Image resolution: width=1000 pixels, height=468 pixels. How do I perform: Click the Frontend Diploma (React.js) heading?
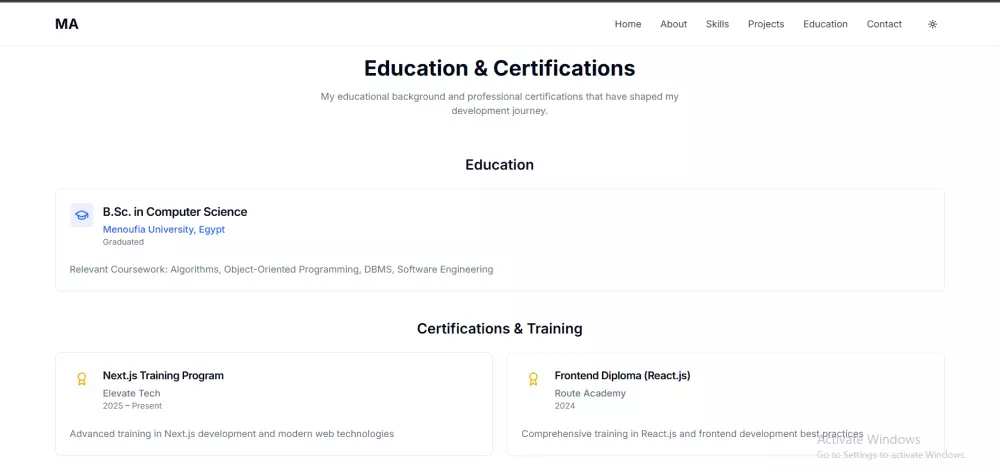pyautogui.click(x=622, y=376)
